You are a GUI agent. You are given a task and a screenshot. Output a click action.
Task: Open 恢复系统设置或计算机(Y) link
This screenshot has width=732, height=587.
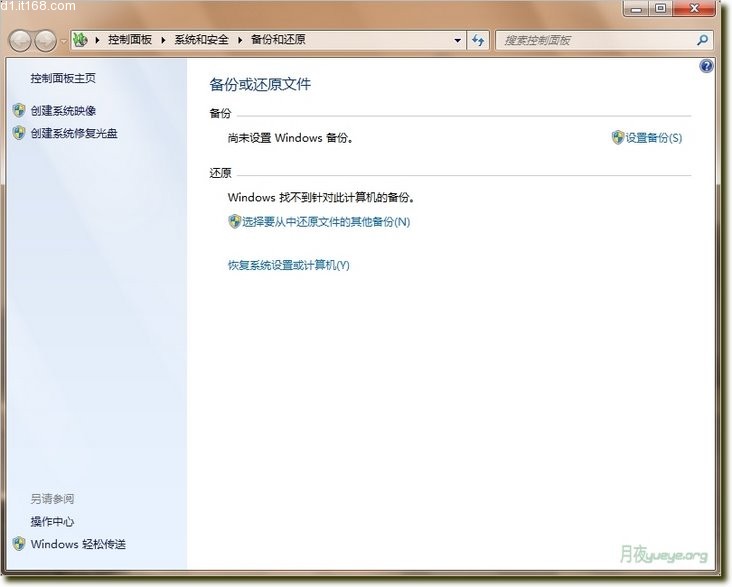coord(289,265)
